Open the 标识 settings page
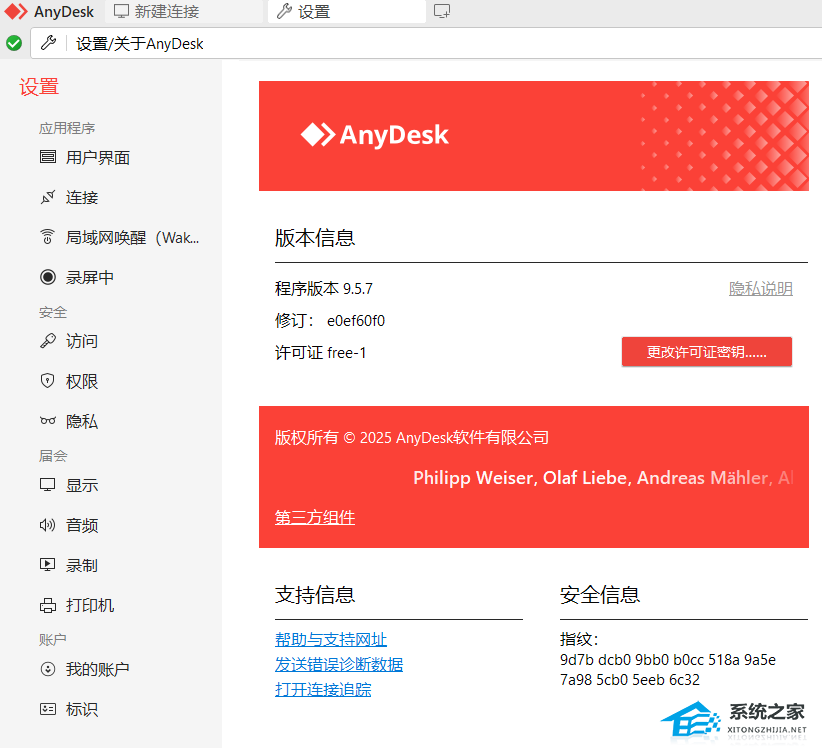 82,709
